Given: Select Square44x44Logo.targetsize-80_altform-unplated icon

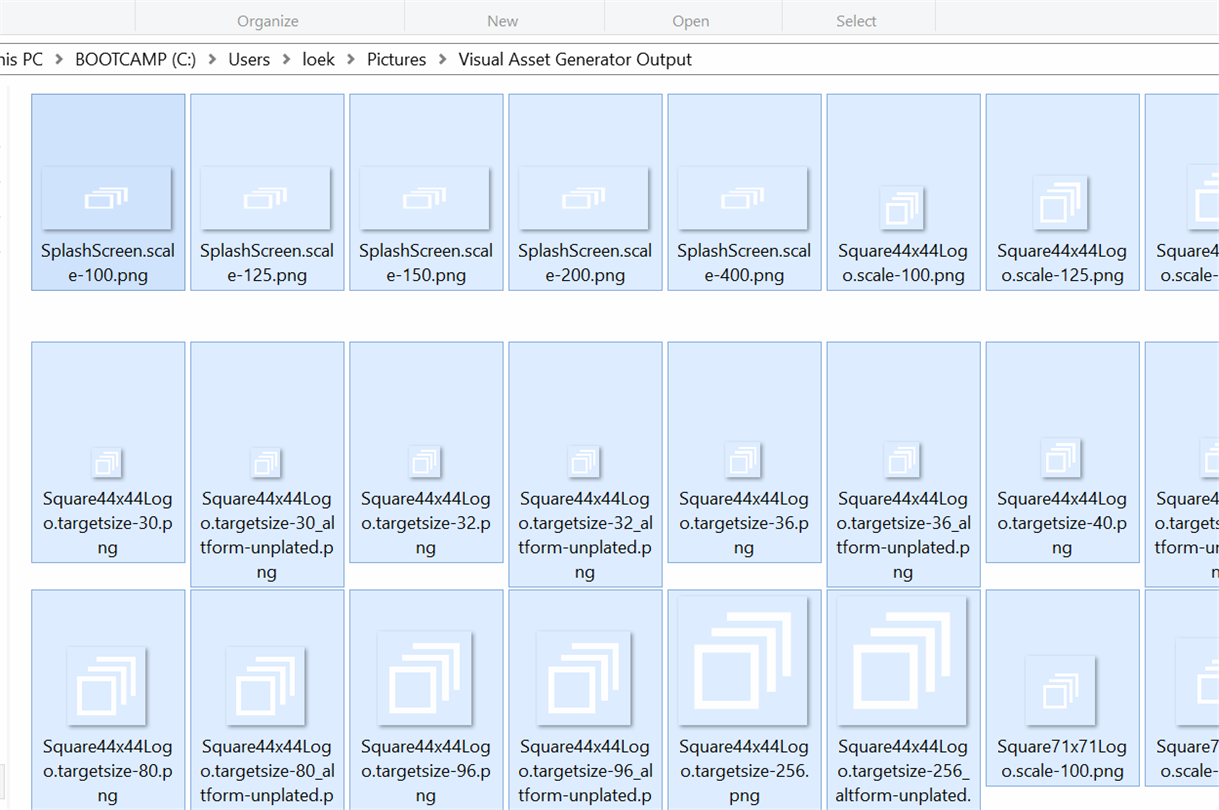Looking at the screenshot, I should click(266, 686).
